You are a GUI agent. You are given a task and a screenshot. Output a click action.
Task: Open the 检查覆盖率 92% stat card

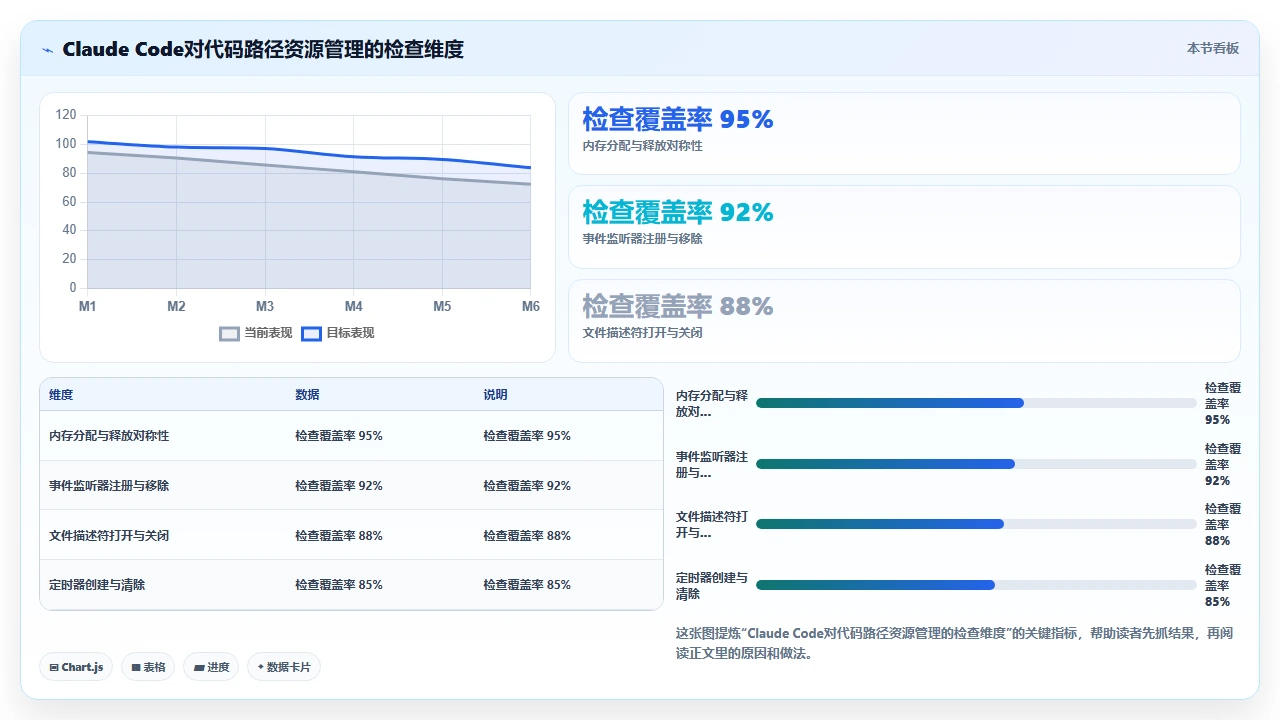pos(904,227)
